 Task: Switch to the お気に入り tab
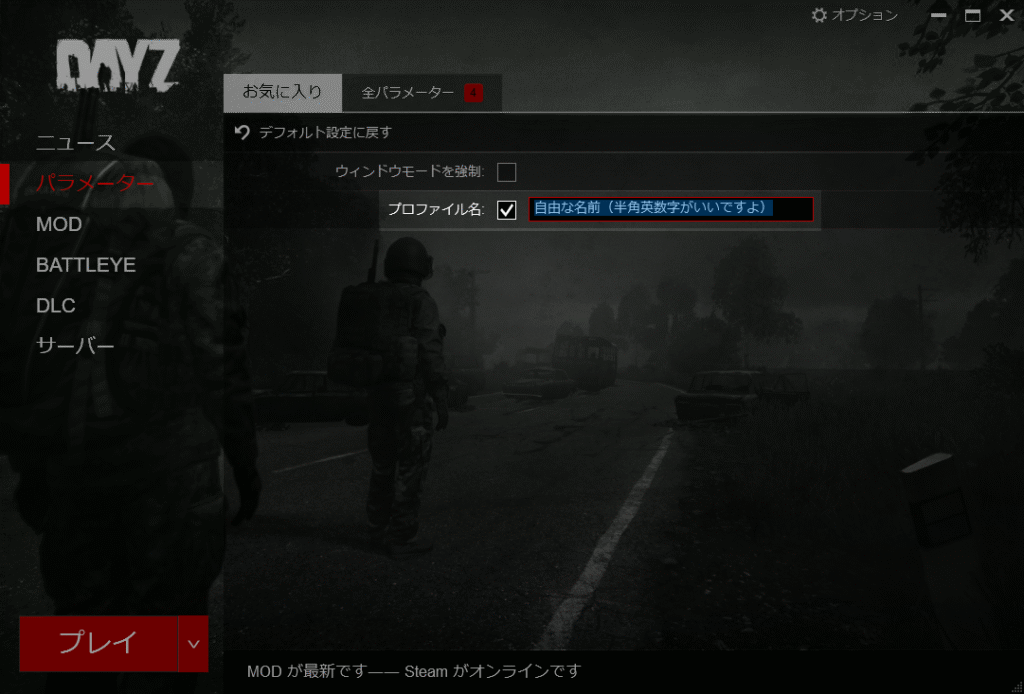(283, 93)
